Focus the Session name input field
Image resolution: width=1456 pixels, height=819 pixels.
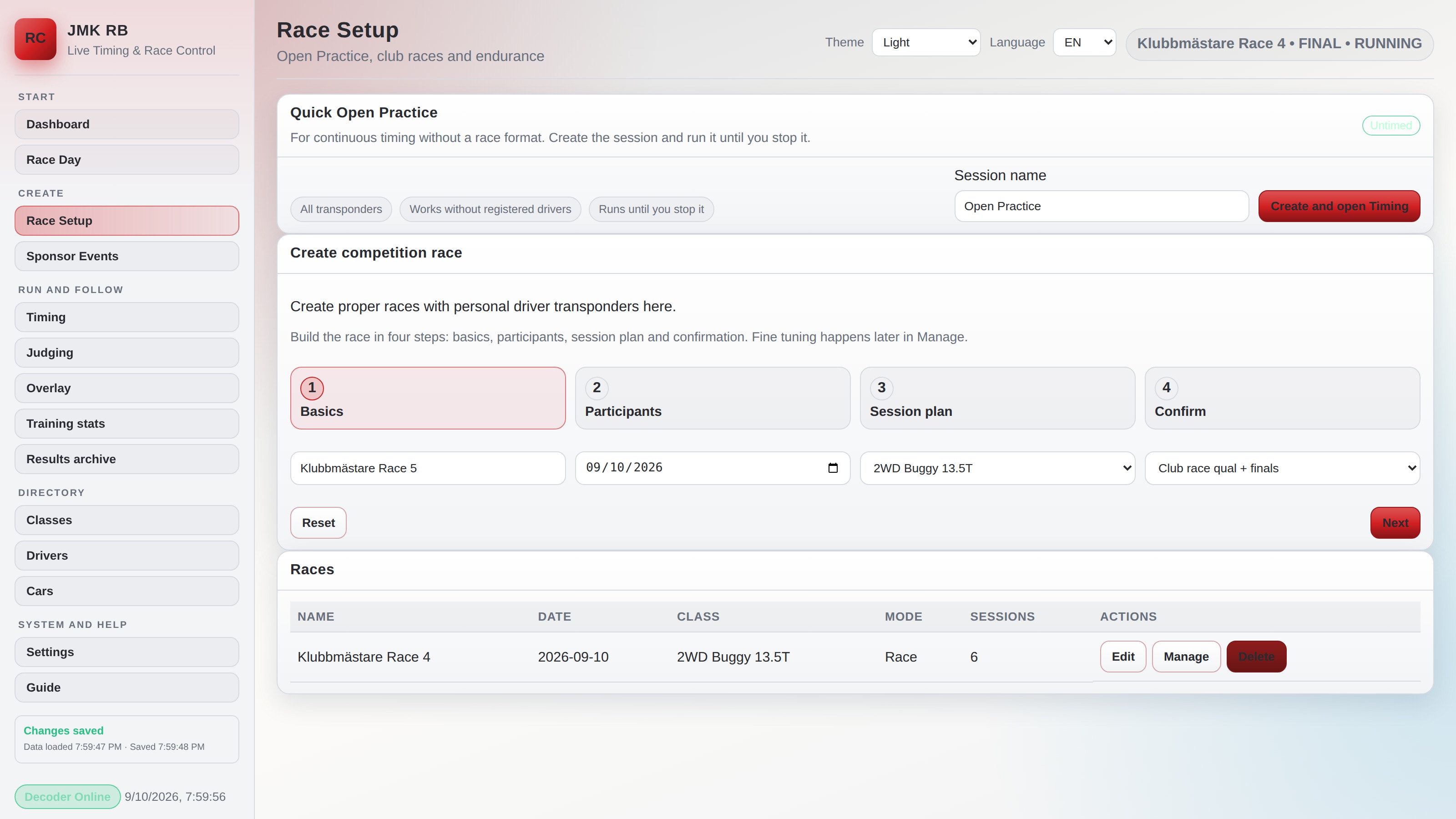pyautogui.click(x=1102, y=206)
